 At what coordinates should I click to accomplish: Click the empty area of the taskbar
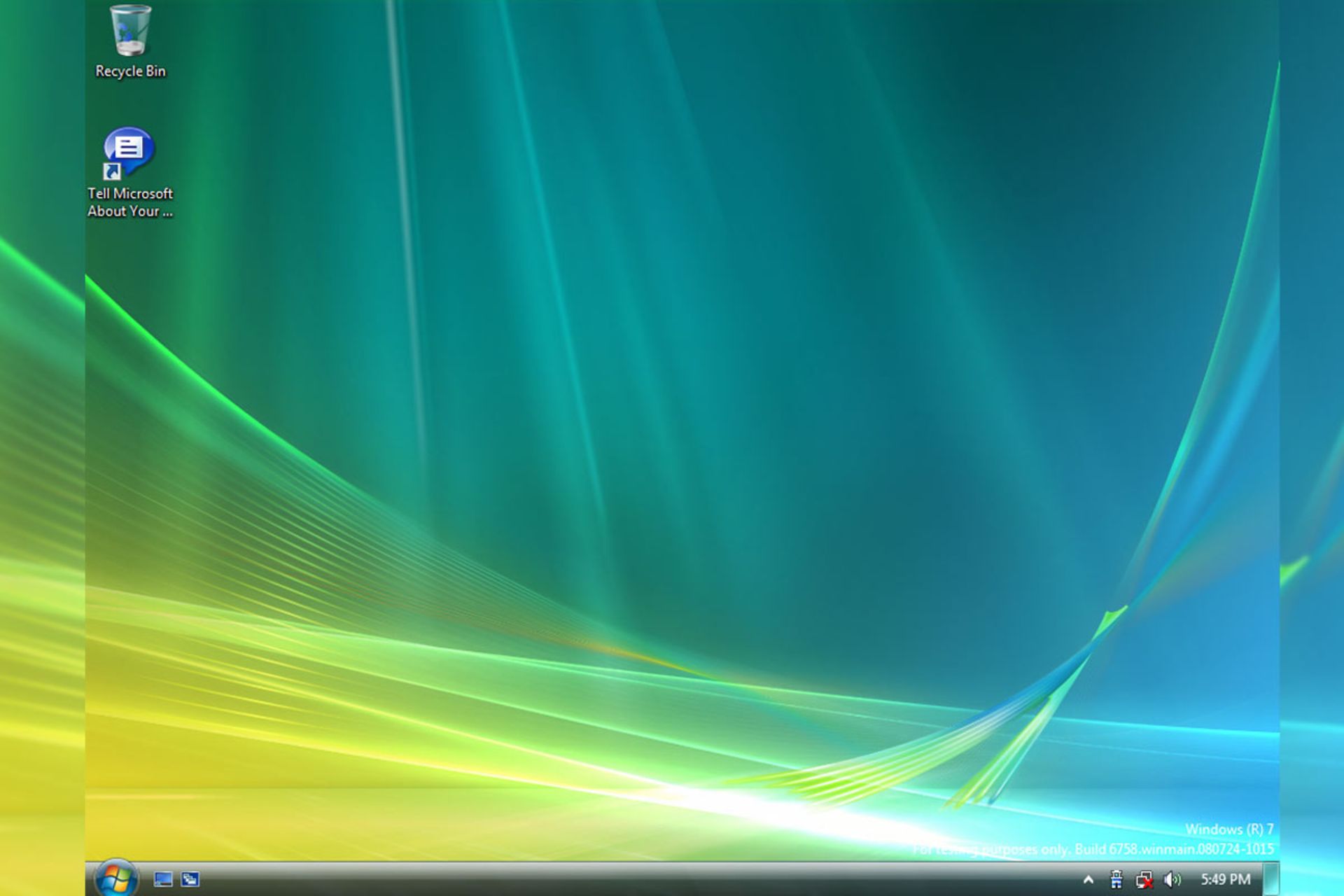[x=630, y=879]
